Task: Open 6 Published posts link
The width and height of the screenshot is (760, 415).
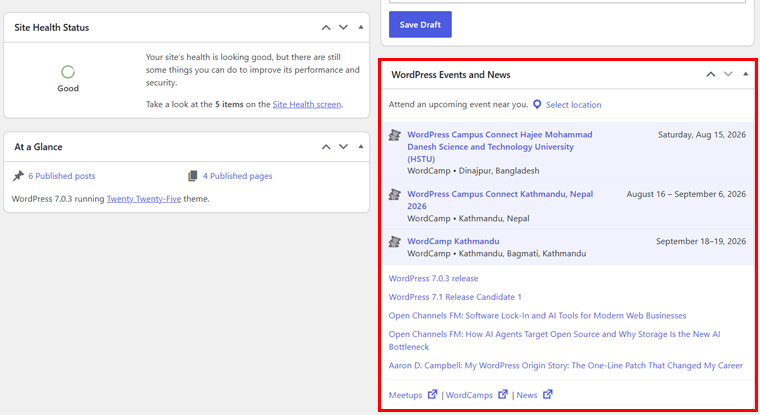Action: click(62, 176)
